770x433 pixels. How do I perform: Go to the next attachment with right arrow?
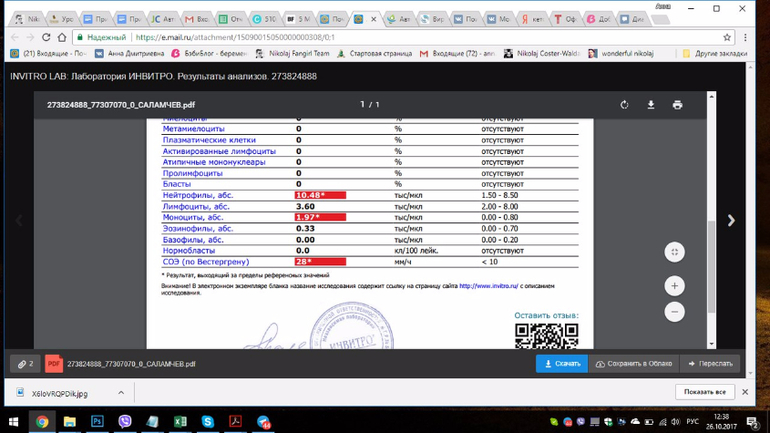[x=731, y=220]
